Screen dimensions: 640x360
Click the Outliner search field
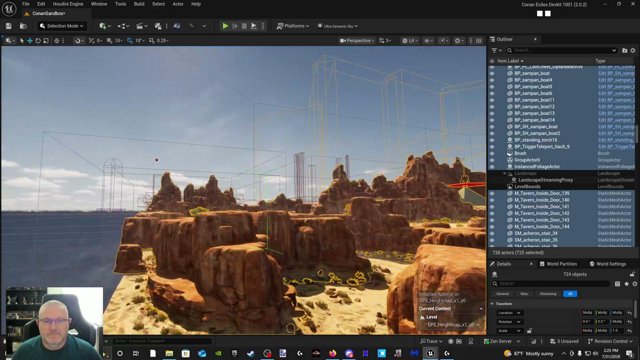click(562, 51)
